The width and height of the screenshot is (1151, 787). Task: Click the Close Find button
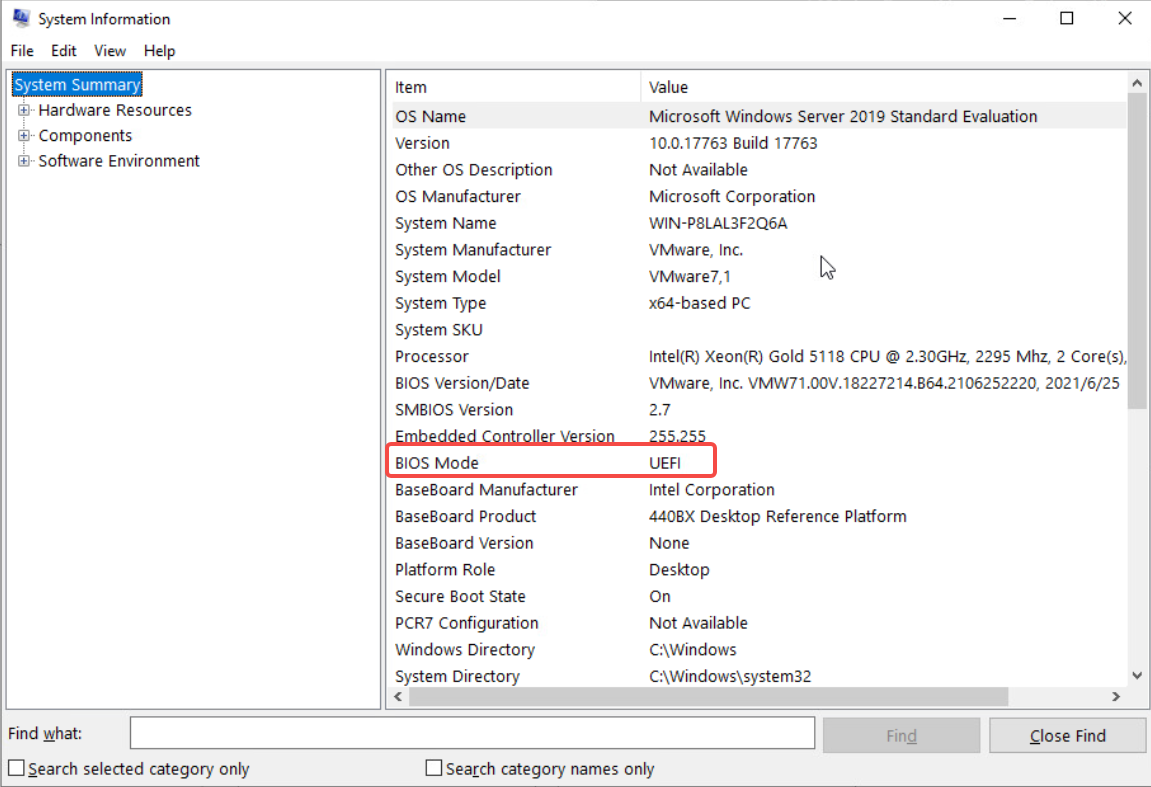(1067, 736)
